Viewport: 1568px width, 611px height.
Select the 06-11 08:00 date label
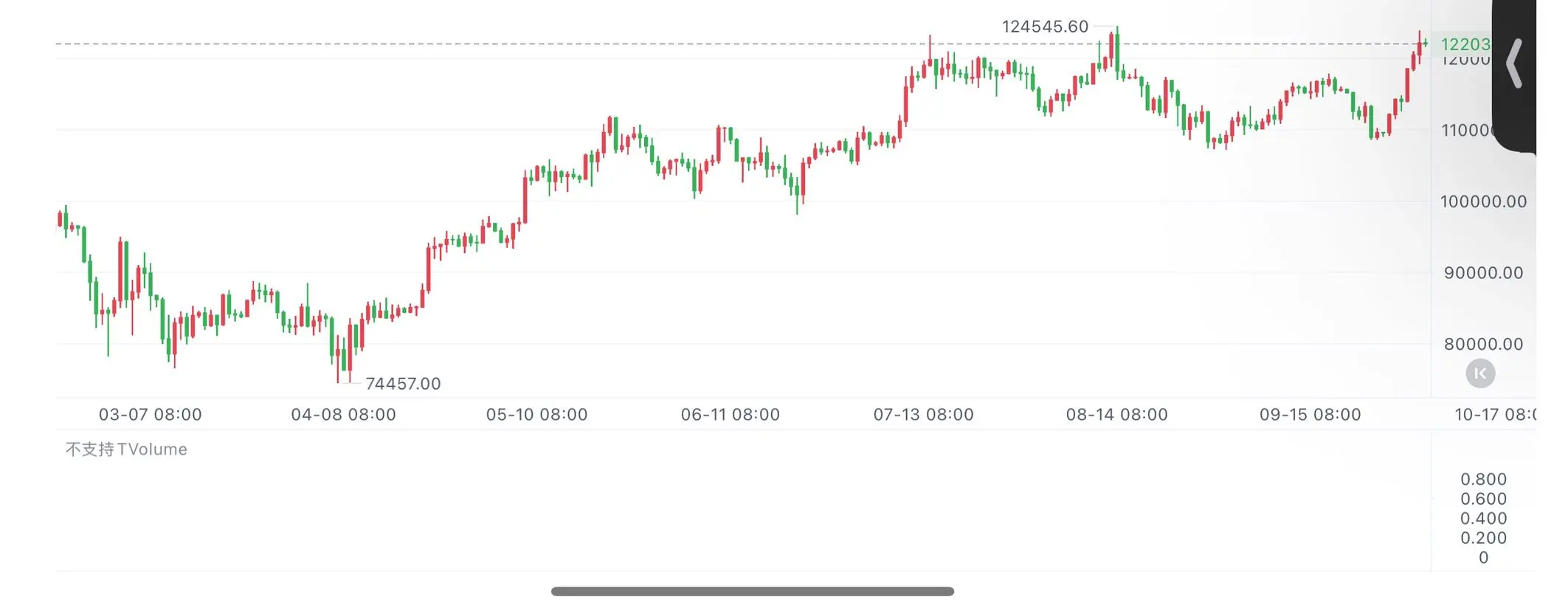click(x=730, y=415)
